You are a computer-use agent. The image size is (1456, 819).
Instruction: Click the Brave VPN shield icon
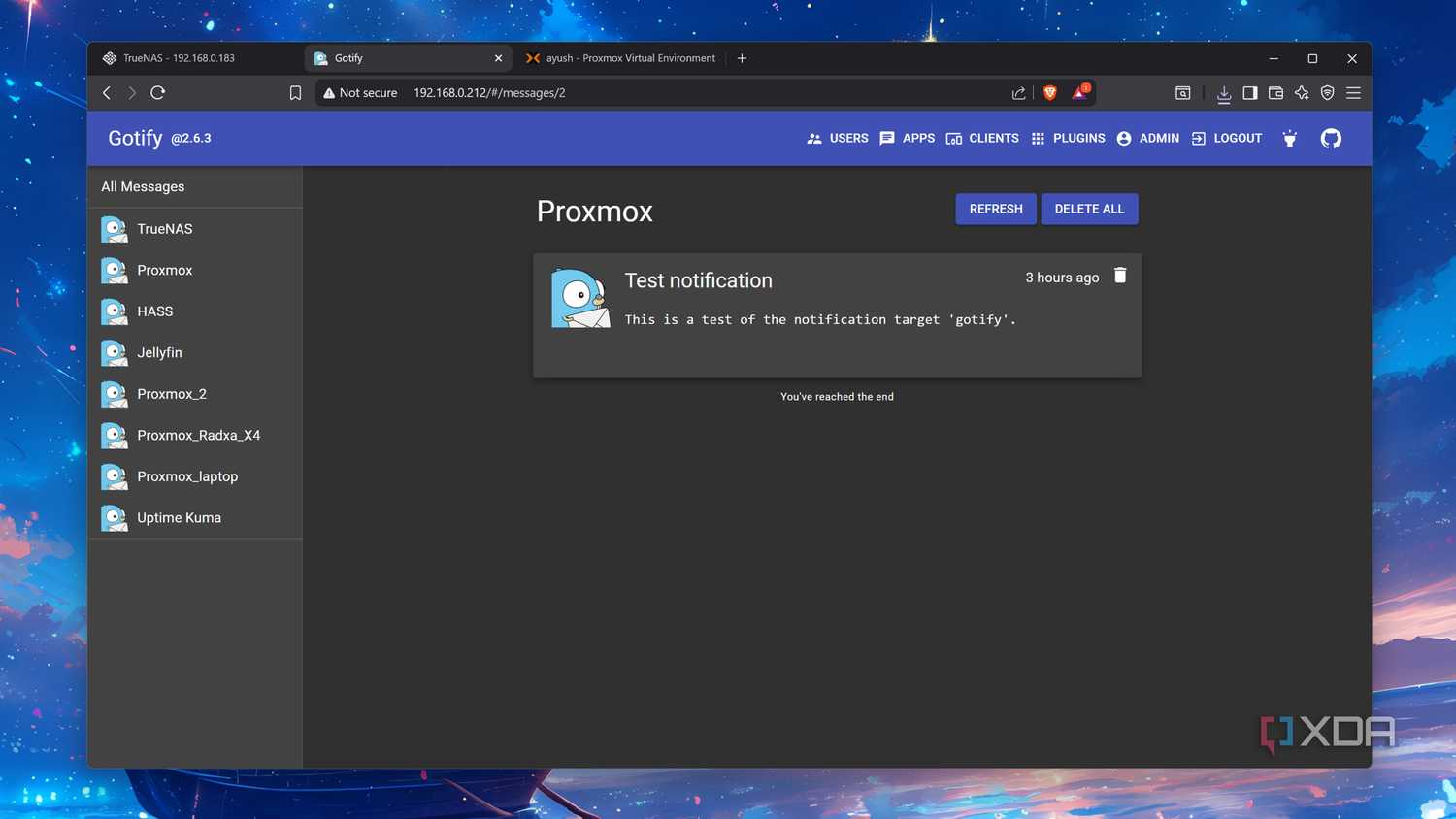pos(1327,93)
